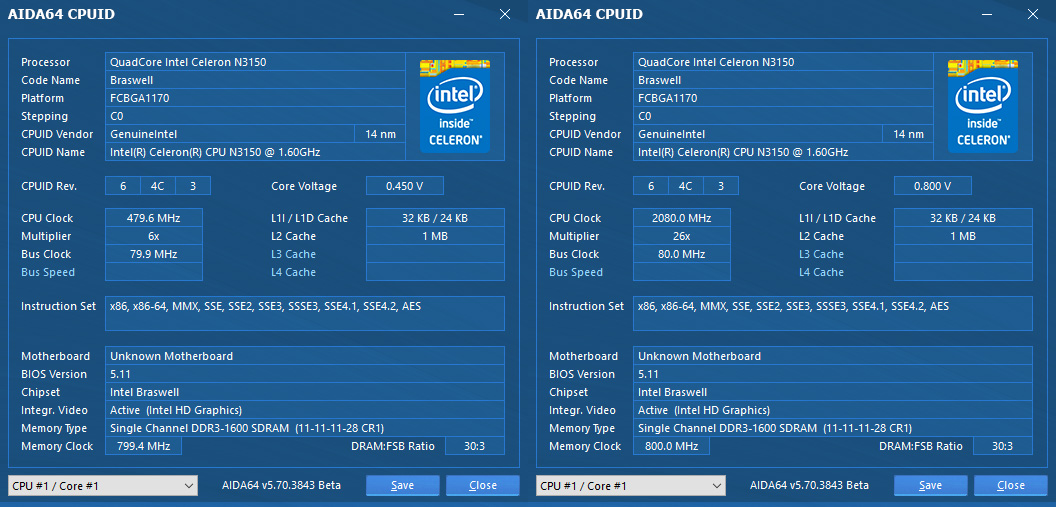Click GenuineIntel vendor value in left window
The height and width of the screenshot is (507, 1056).
click(230, 134)
